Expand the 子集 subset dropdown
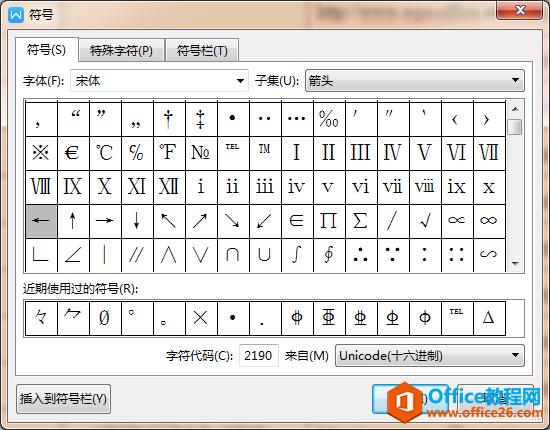 (415, 81)
